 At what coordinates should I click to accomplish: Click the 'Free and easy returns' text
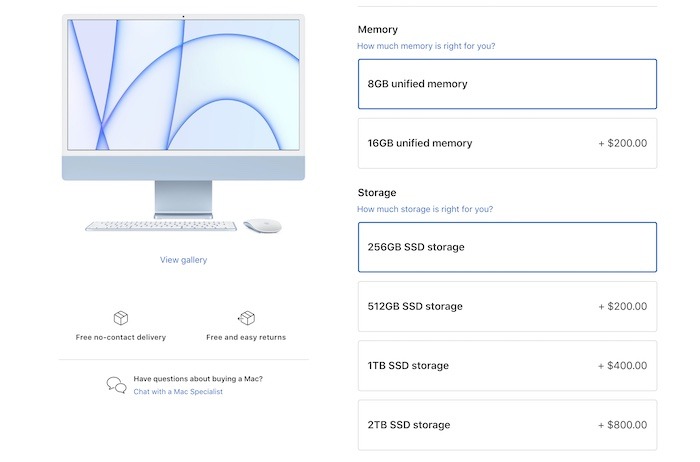pos(246,337)
